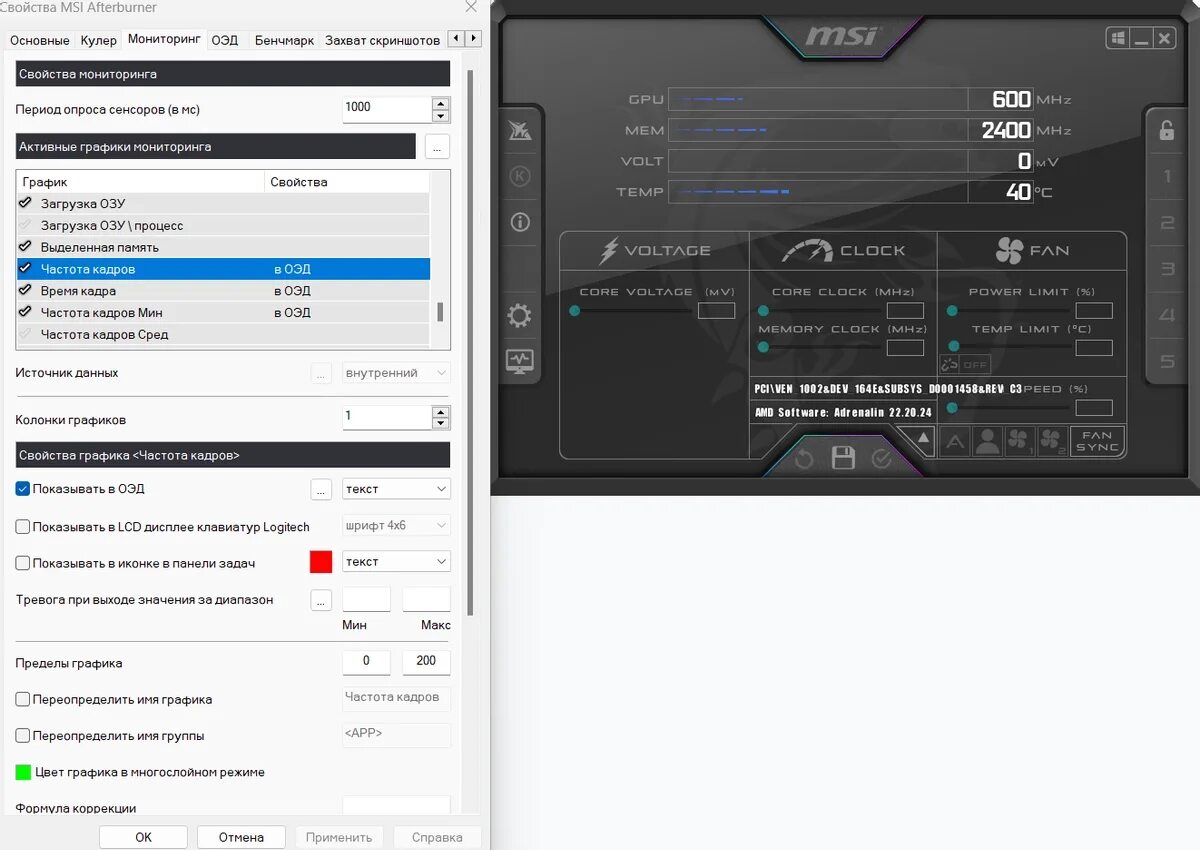The height and width of the screenshot is (850, 1200).
Task: Click the ellipsis button beside alarm range
Action: pos(321,600)
